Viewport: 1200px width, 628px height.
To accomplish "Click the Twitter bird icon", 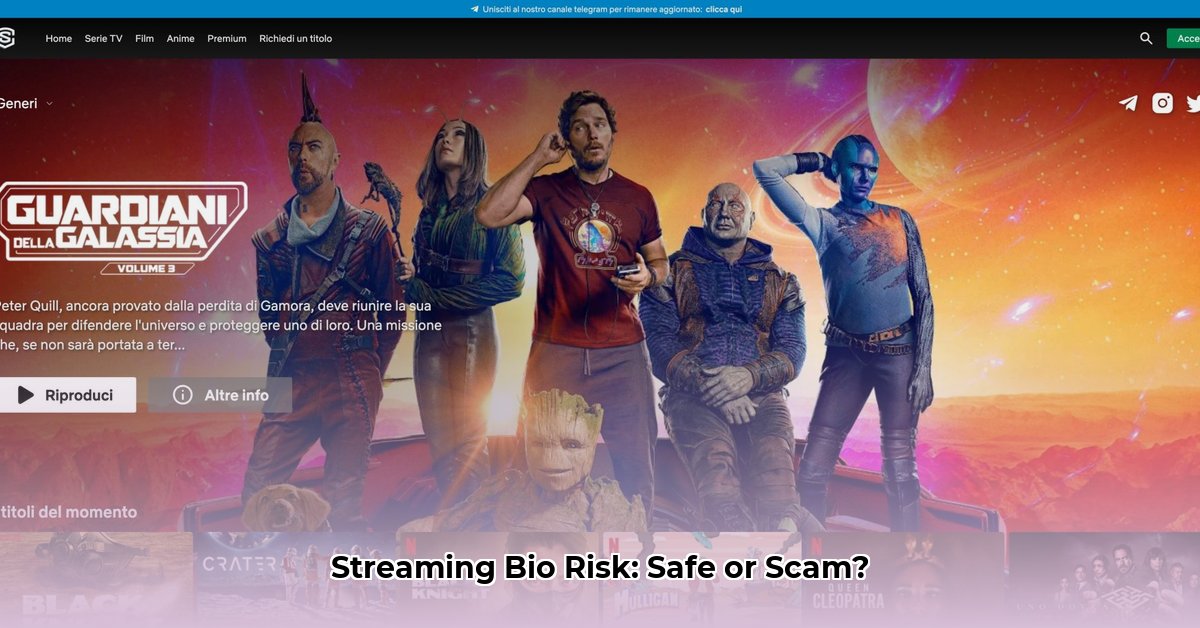I will (x=1192, y=102).
